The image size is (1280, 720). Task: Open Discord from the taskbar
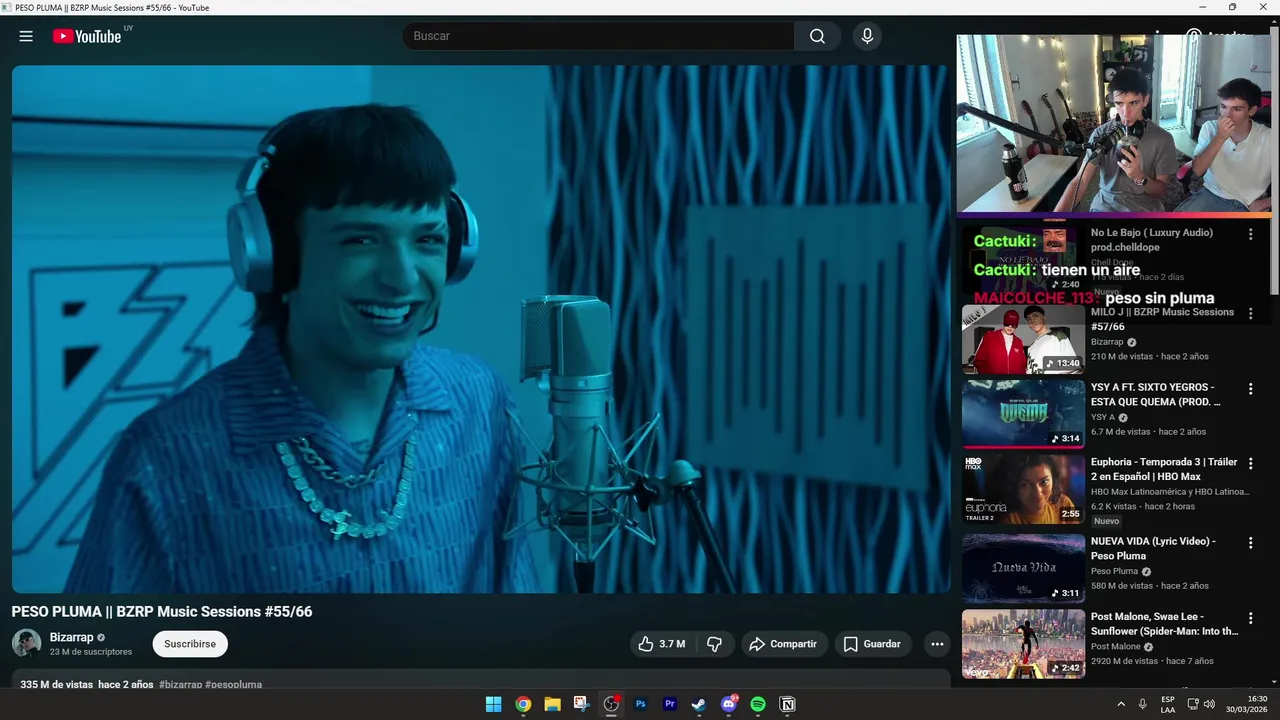[x=728, y=704]
